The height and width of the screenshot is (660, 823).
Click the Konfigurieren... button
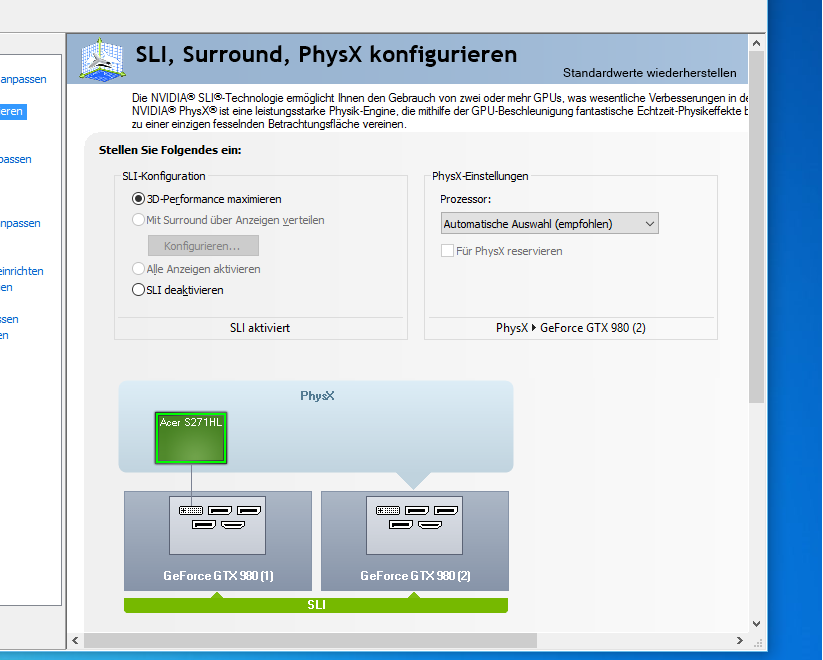pos(203,246)
